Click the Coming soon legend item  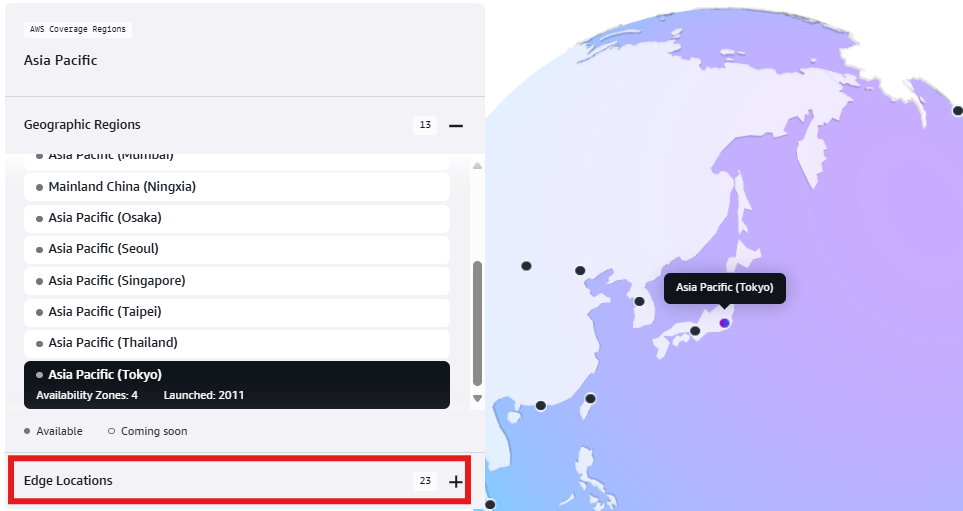[147, 431]
